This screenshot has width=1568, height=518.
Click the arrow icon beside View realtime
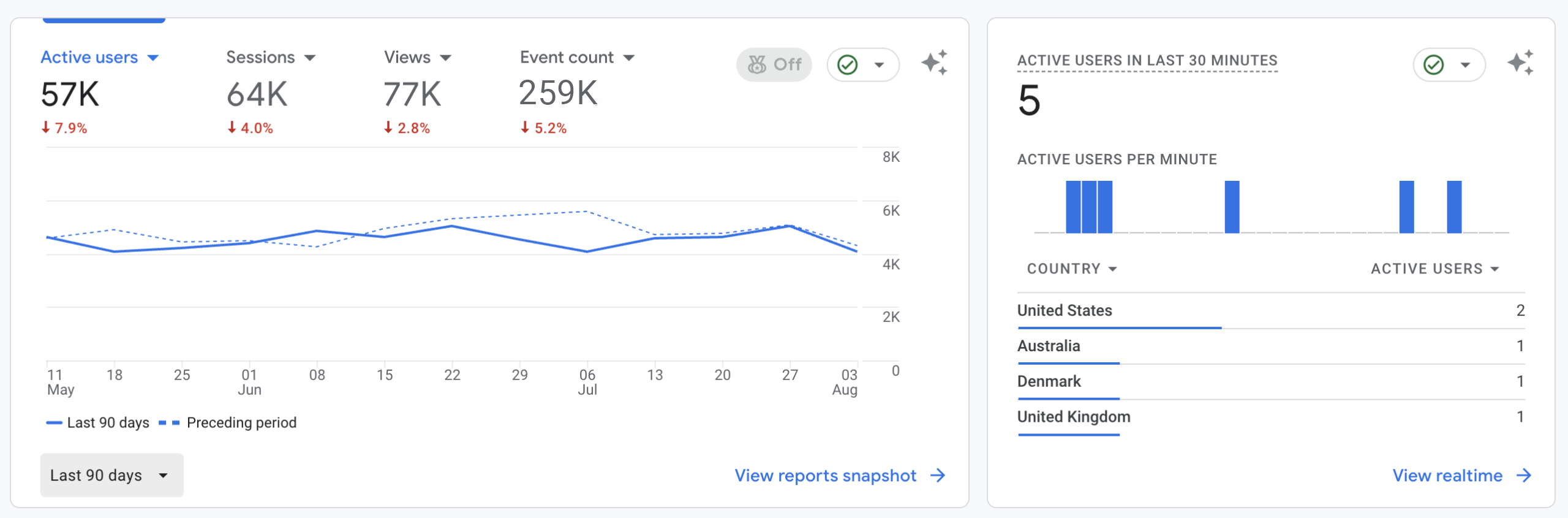[1524, 476]
